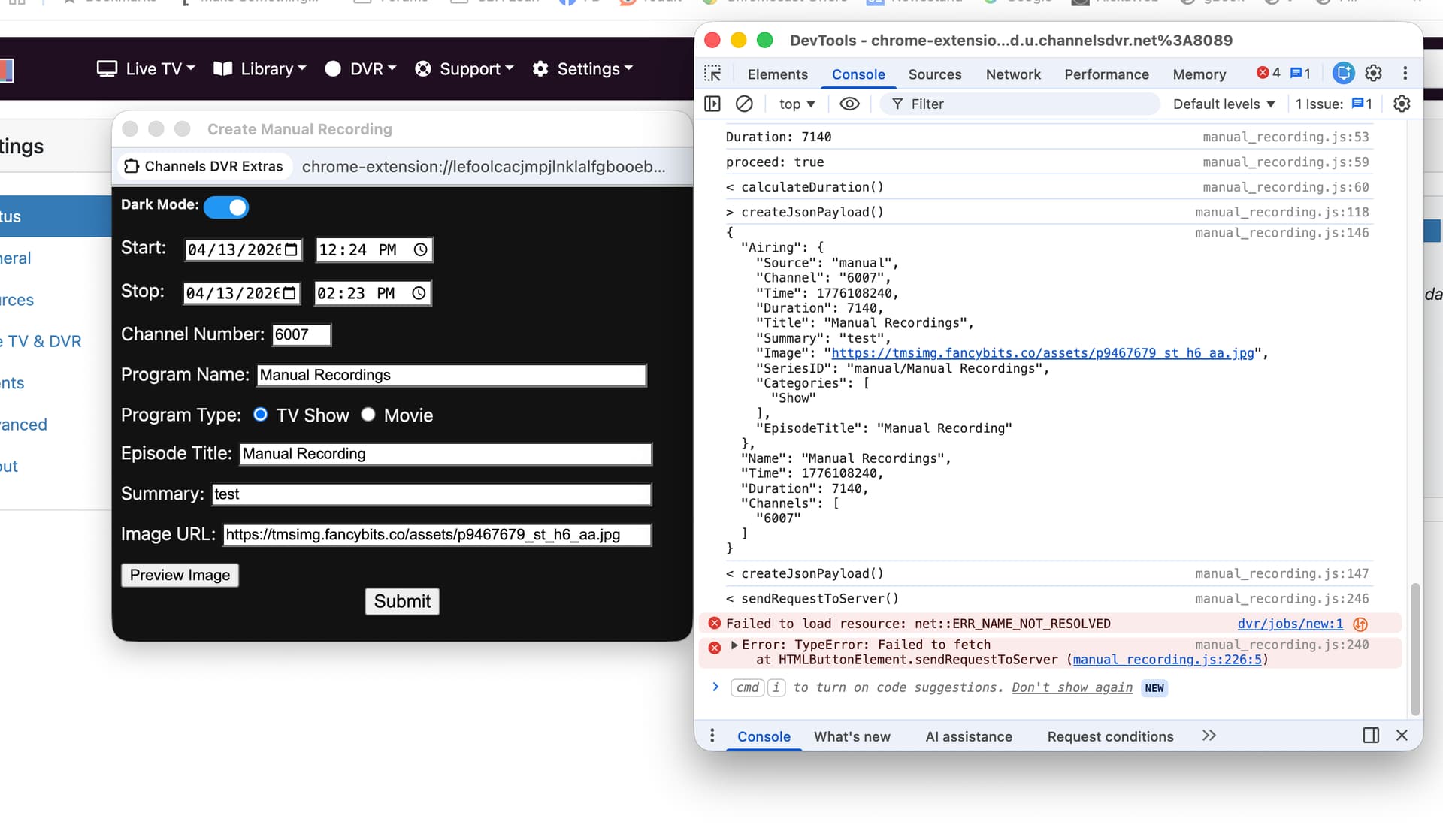Image resolution: width=1443 pixels, height=840 pixels.
Task: Click the Channel Number input field
Action: 301,334
